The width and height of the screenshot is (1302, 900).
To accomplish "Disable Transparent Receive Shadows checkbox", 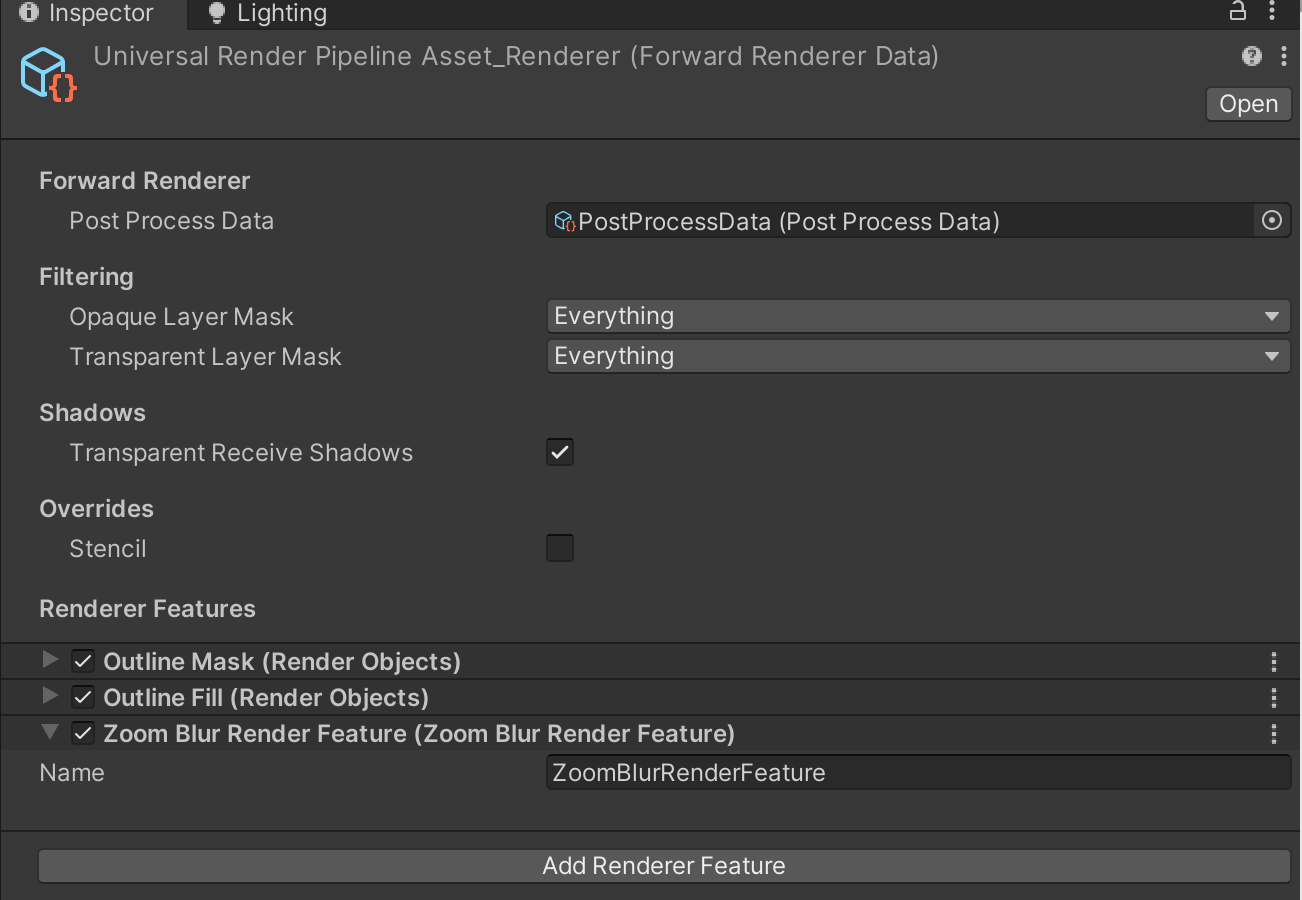I will (x=560, y=453).
